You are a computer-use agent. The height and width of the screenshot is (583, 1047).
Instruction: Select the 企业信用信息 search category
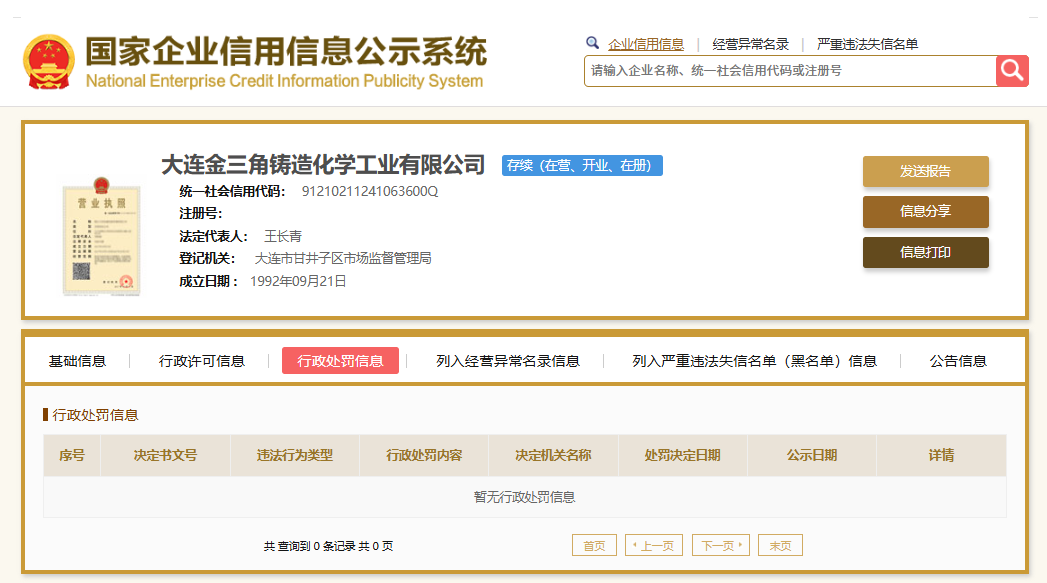click(646, 44)
